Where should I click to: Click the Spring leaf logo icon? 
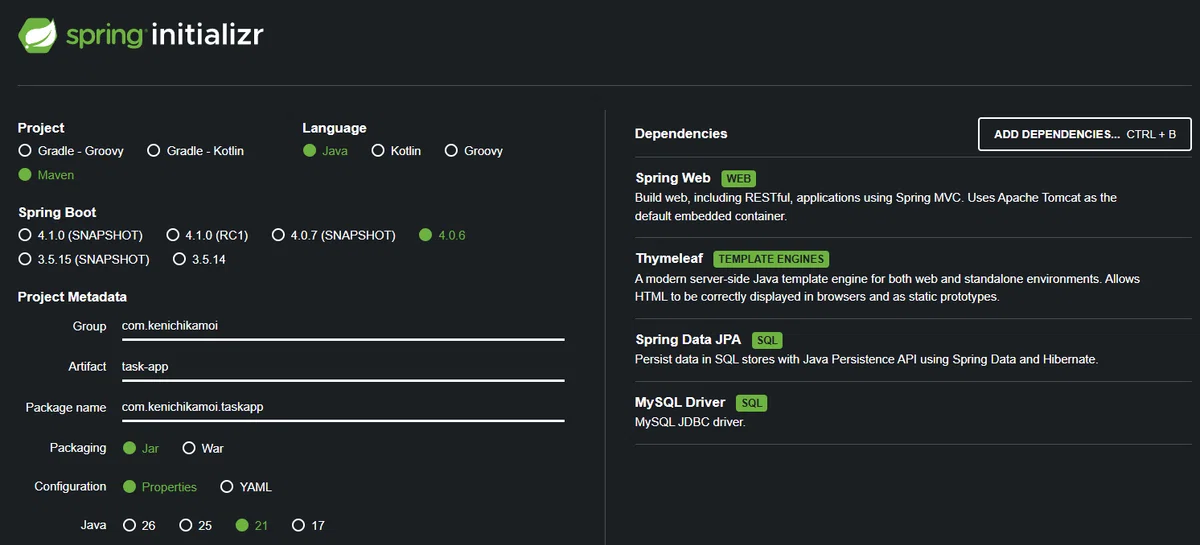tap(37, 35)
